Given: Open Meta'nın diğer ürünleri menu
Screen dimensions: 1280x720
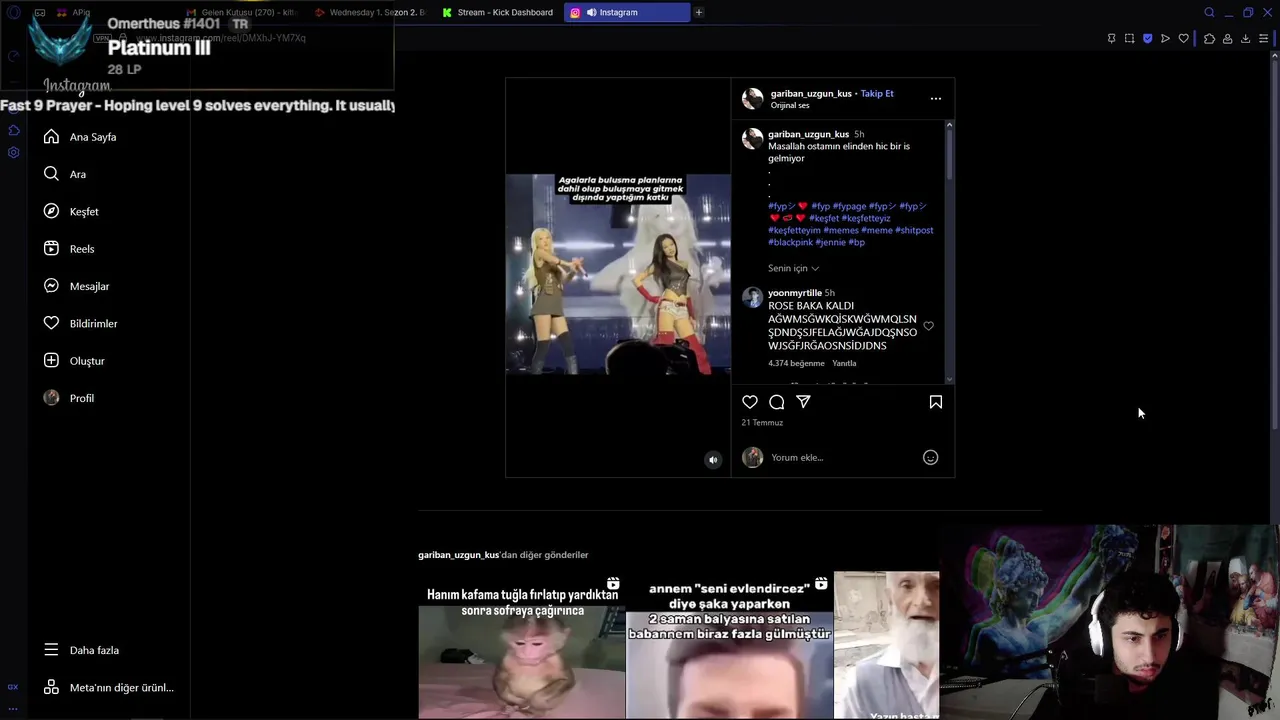Looking at the screenshot, I should [109, 688].
